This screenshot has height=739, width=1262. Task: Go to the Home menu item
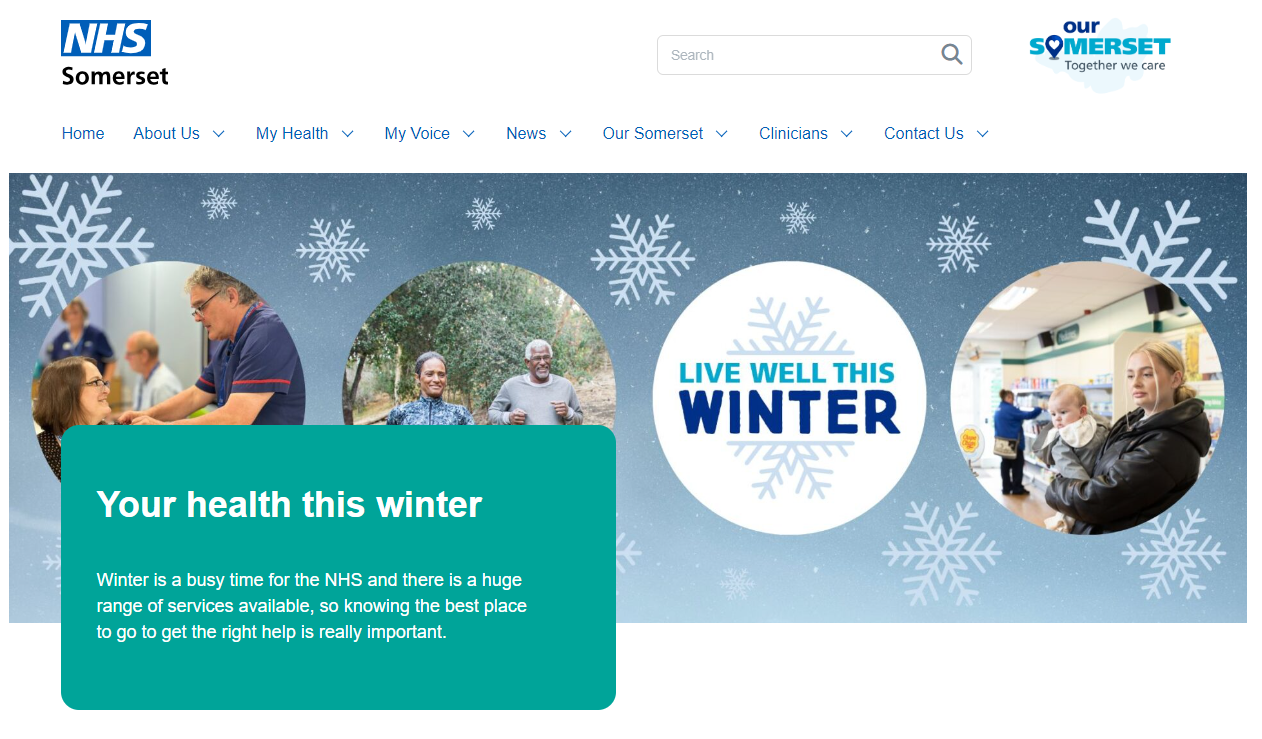pyautogui.click(x=83, y=133)
